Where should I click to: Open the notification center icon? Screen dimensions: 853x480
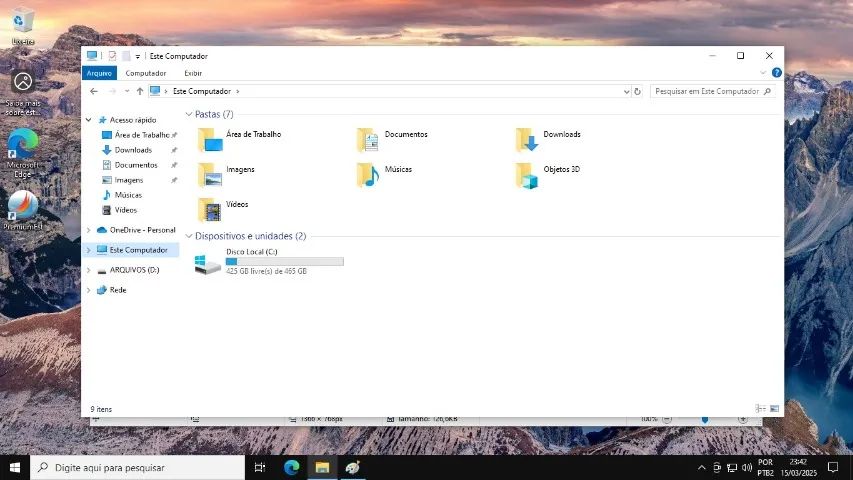[x=833, y=467]
